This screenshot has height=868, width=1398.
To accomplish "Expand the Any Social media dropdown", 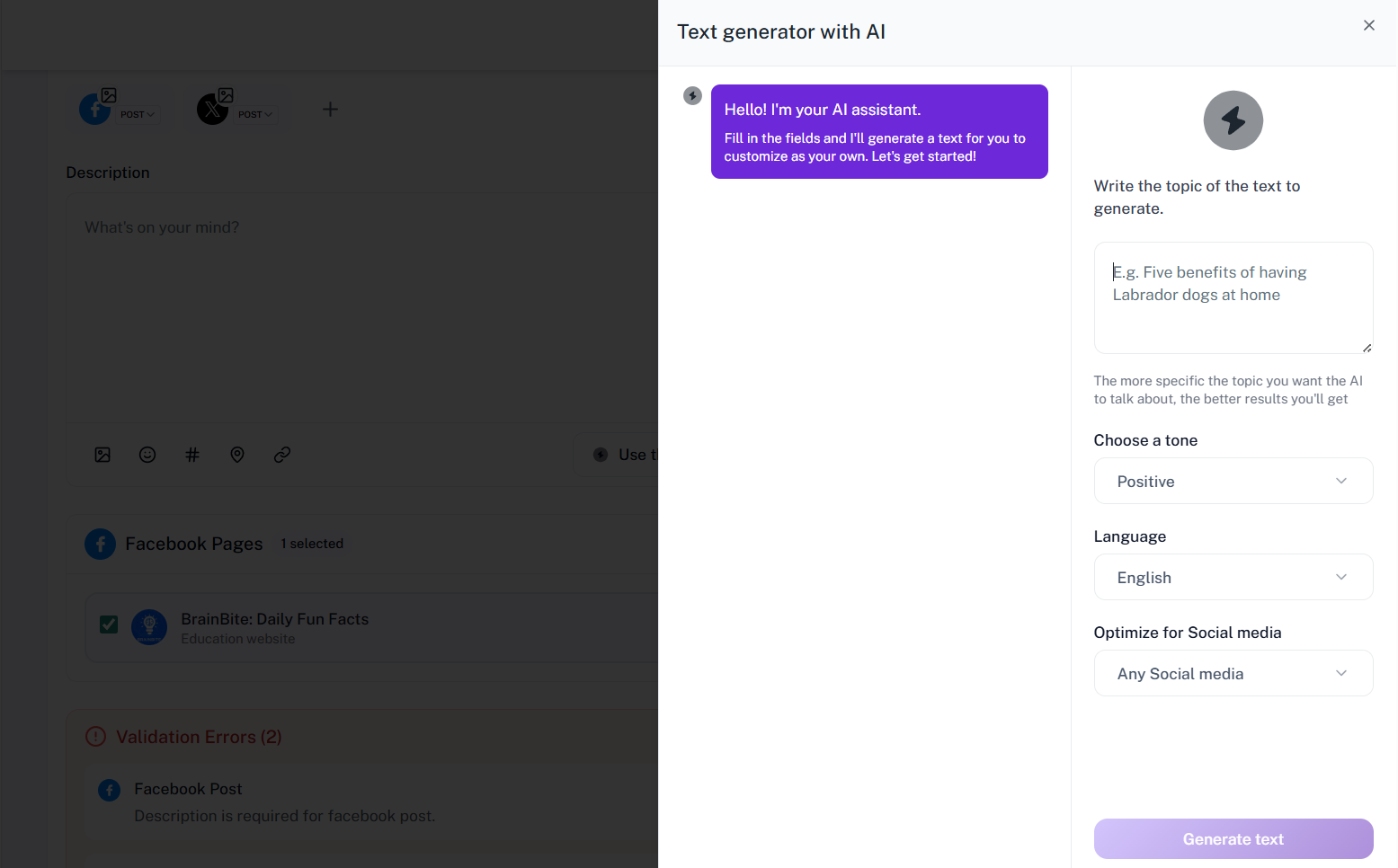I will (x=1233, y=673).
